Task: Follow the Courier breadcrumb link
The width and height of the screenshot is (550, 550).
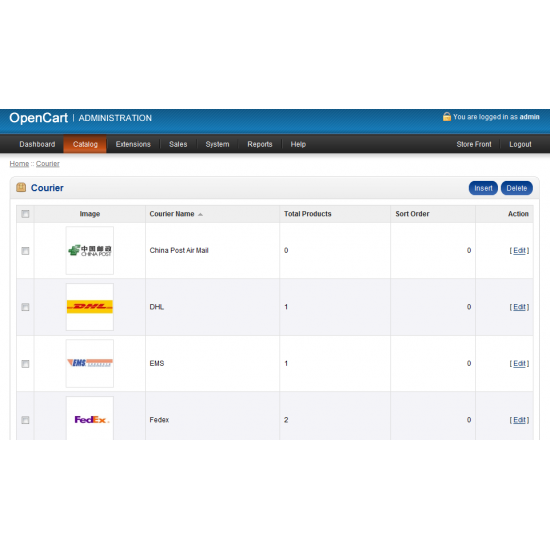Action: pos(48,163)
